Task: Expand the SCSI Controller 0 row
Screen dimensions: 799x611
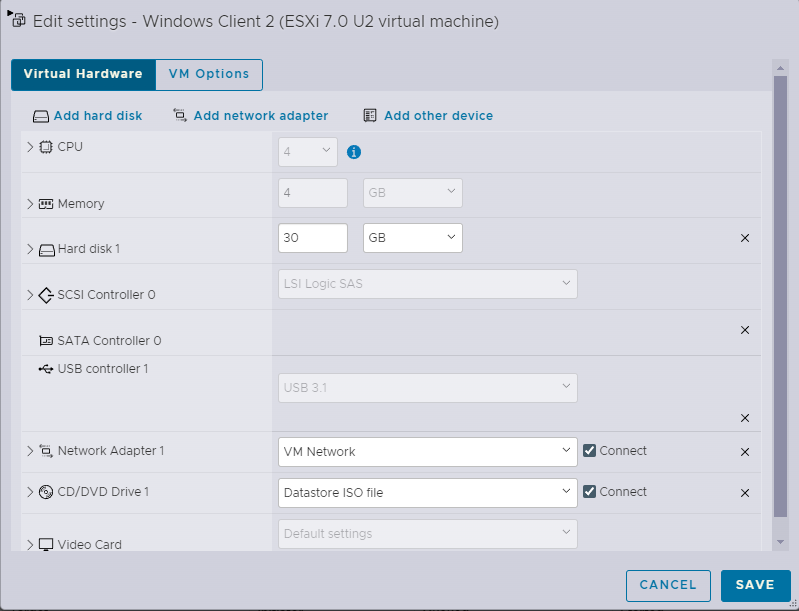Action: pyautogui.click(x=30, y=295)
